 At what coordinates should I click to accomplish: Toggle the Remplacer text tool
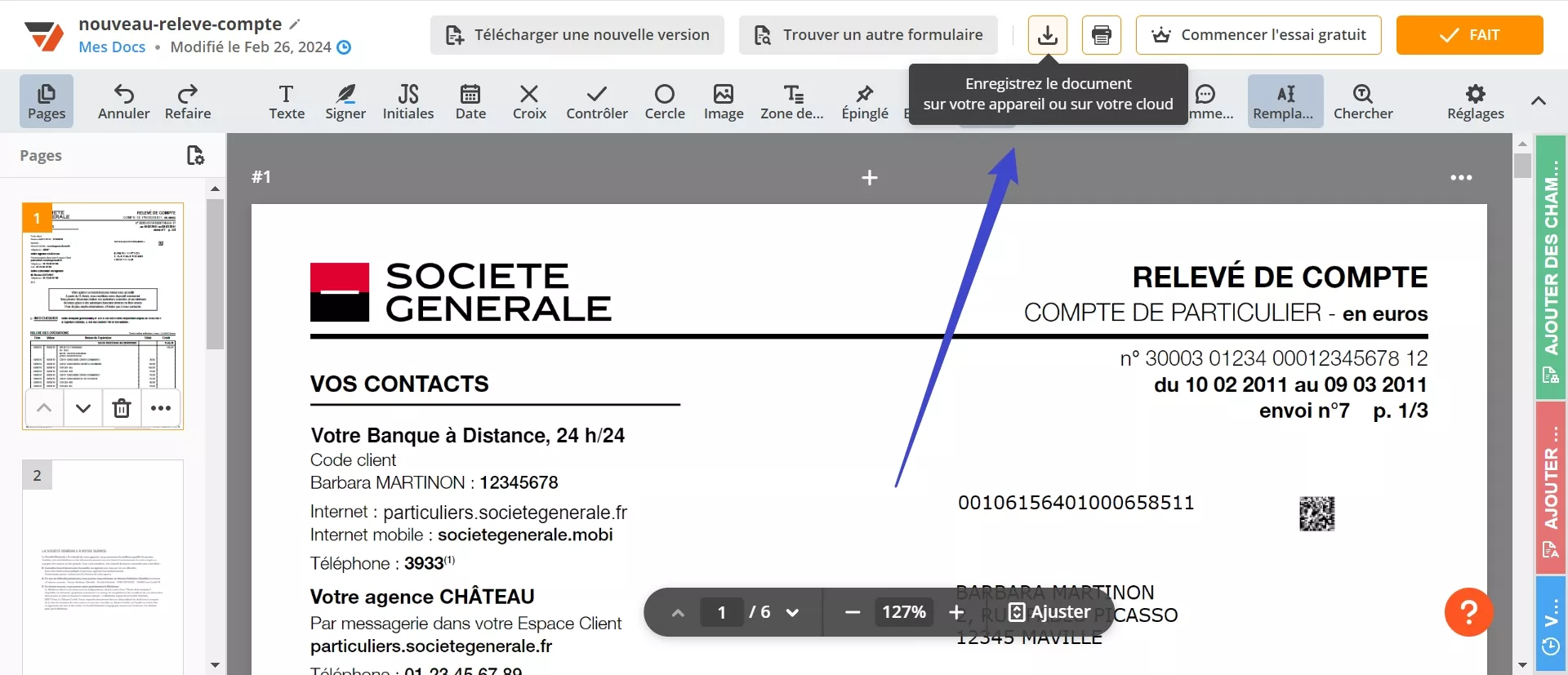tap(1285, 101)
